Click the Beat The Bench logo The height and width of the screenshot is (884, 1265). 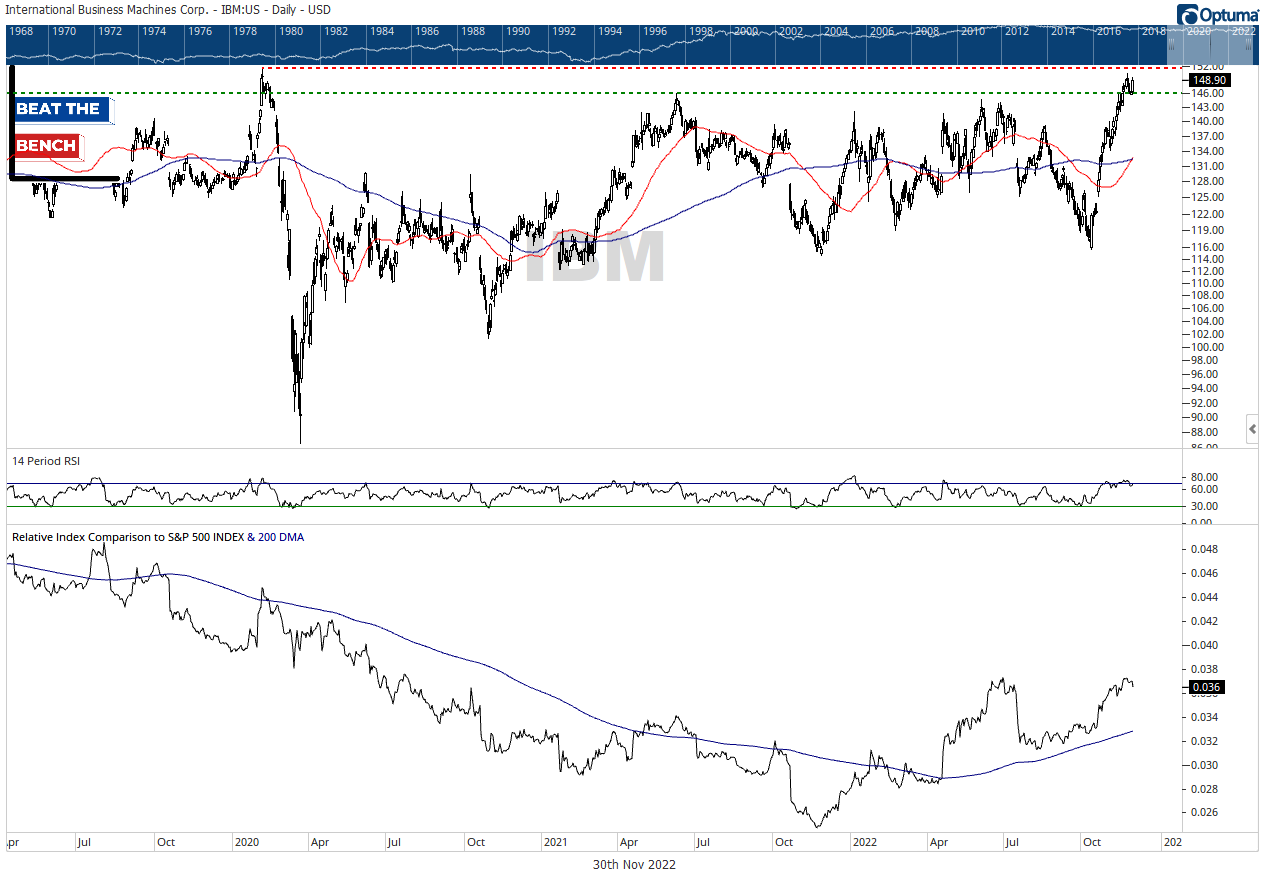65,124
